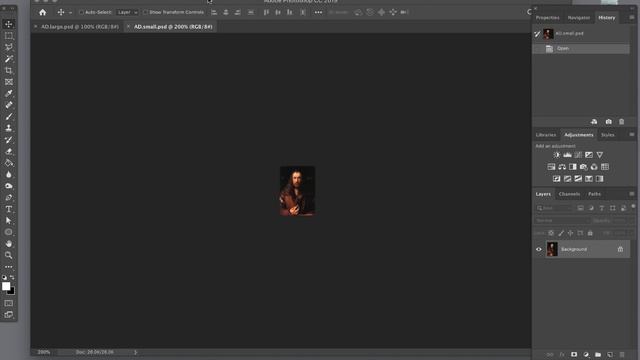The height and width of the screenshot is (360, 640).
Task: Click the background color swatch
Action: click(x=12, y=291)
